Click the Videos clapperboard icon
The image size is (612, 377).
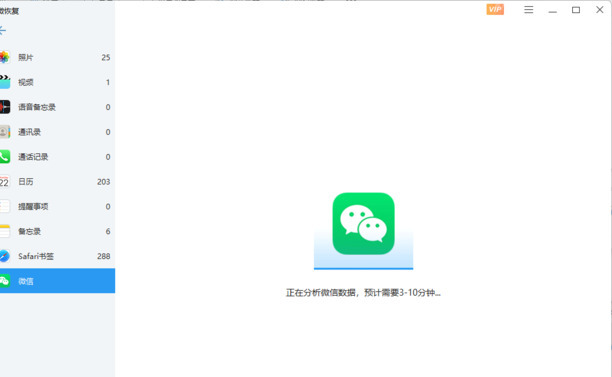click(x=5, y=82)
